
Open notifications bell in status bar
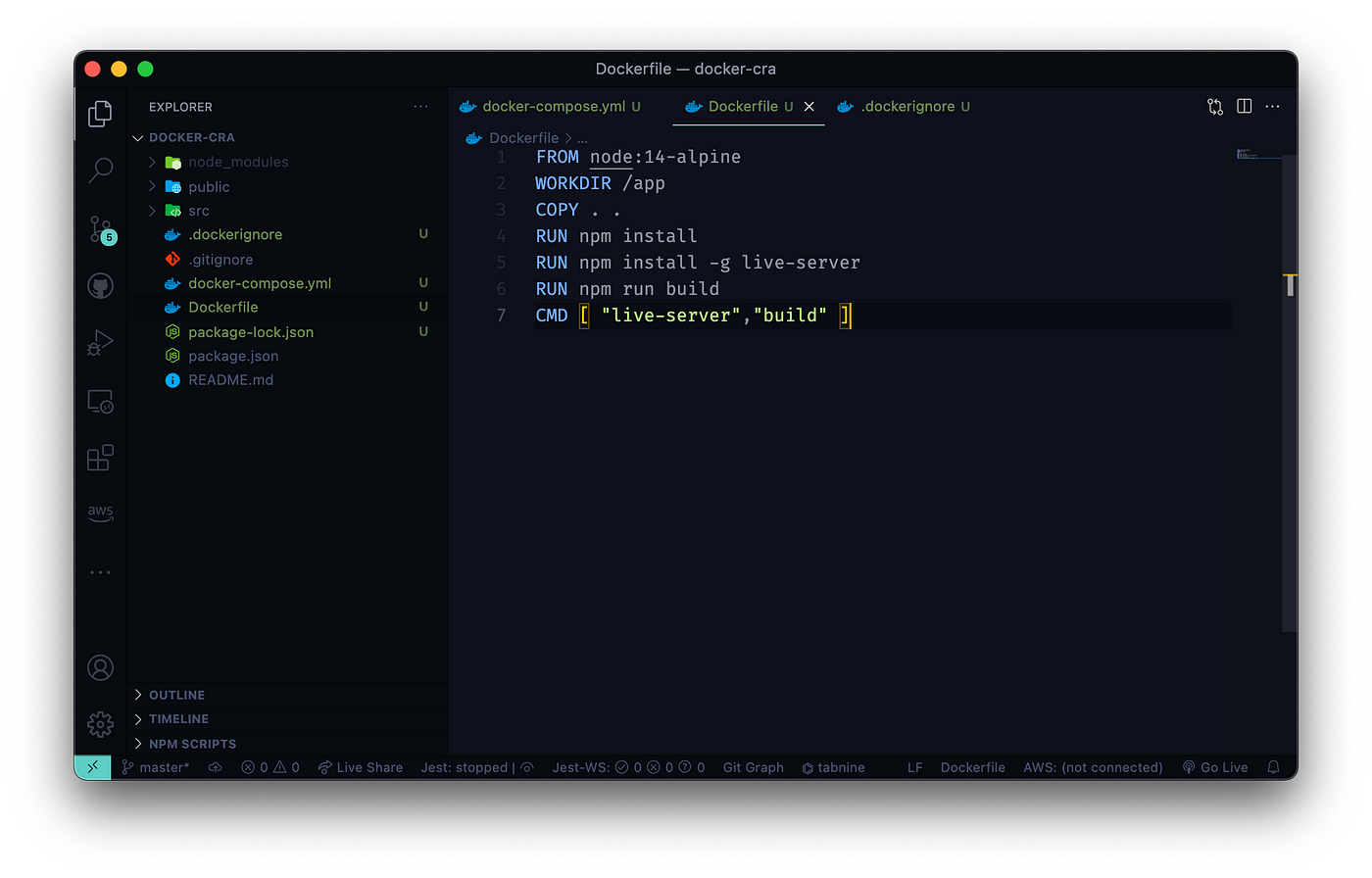pos(1273,767)
